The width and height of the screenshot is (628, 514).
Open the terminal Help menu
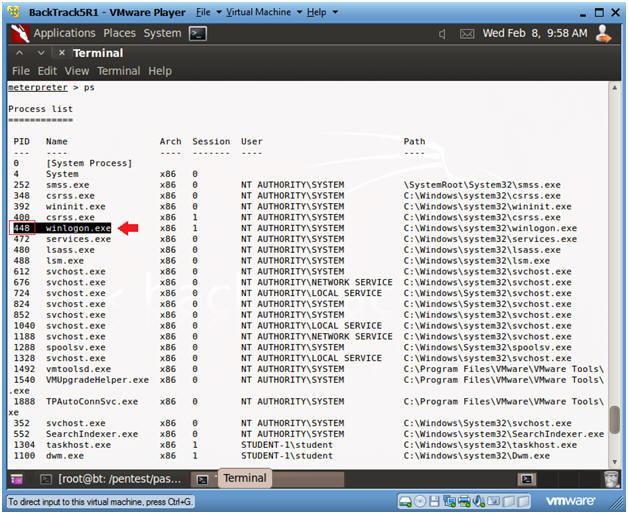click(x=160, y=71)
